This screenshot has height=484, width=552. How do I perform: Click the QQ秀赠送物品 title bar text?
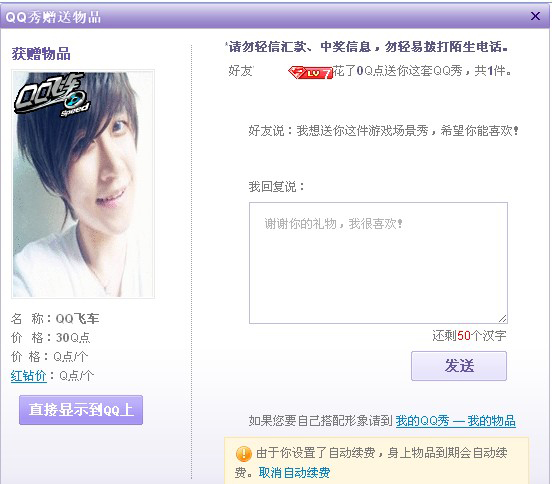[53, 17]
